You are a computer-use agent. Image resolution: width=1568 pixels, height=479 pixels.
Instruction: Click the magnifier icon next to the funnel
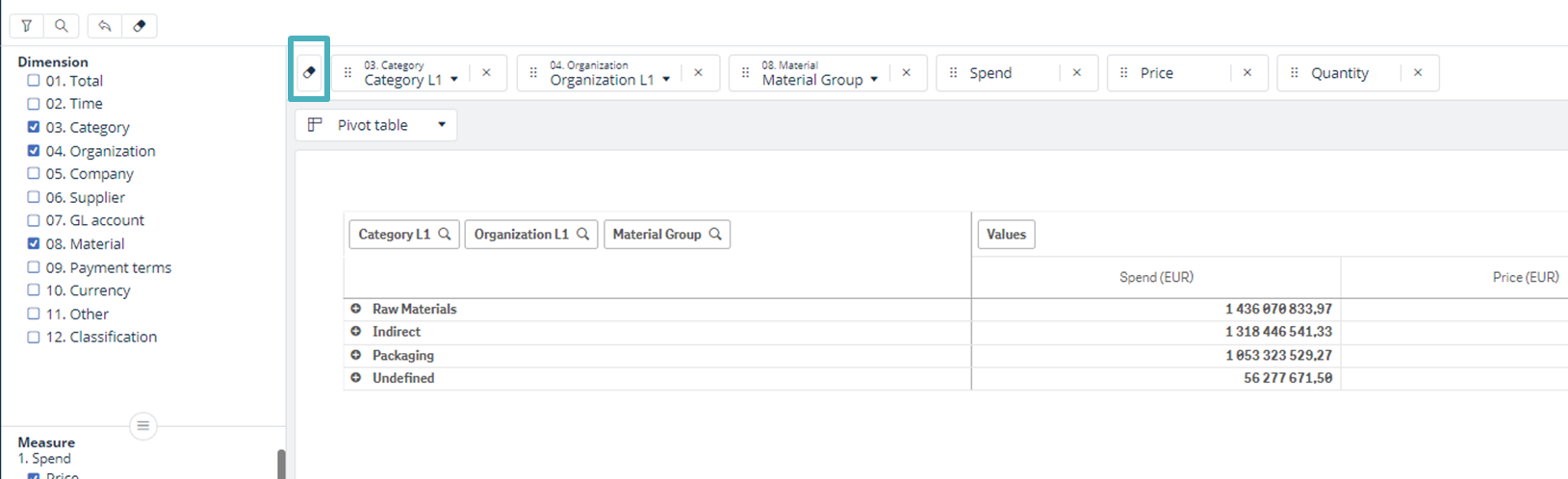point(61,26)
